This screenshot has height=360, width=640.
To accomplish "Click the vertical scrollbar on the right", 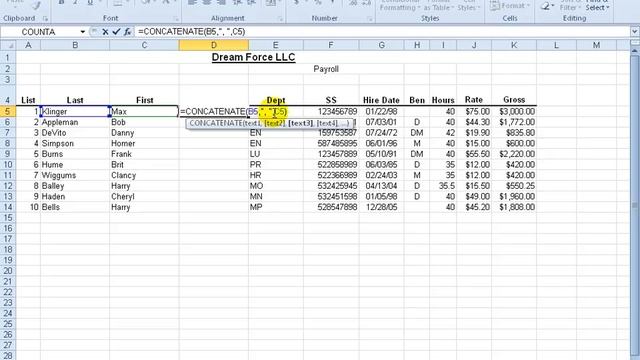I will coord(635,204).
